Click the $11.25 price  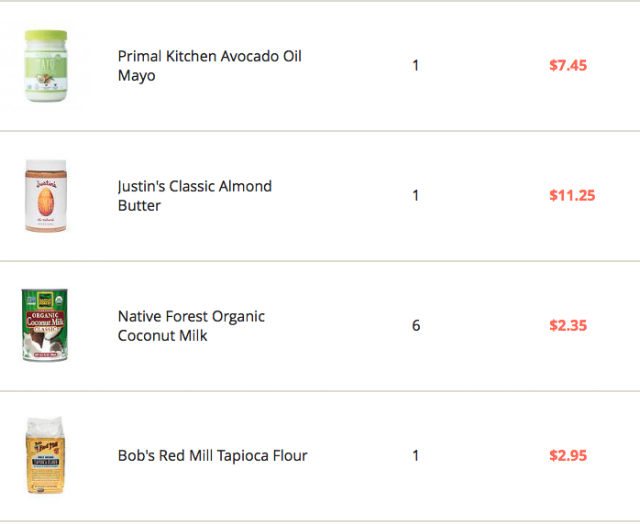pyautogui.click(x=572, y=196)
